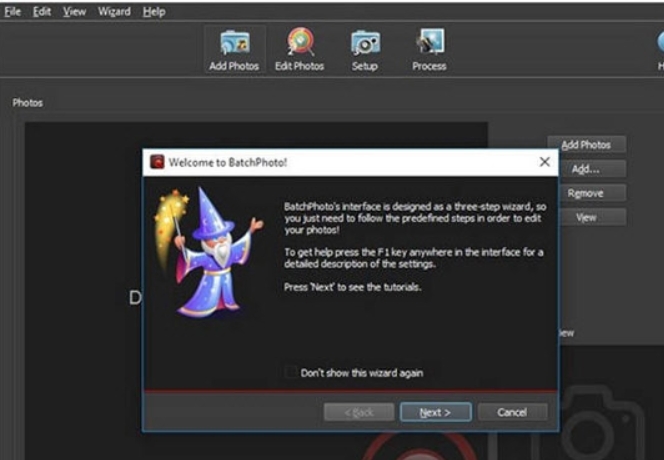This screenshot has height=460, width=664.
Task: Select the Process step icon
Action: 429,50
